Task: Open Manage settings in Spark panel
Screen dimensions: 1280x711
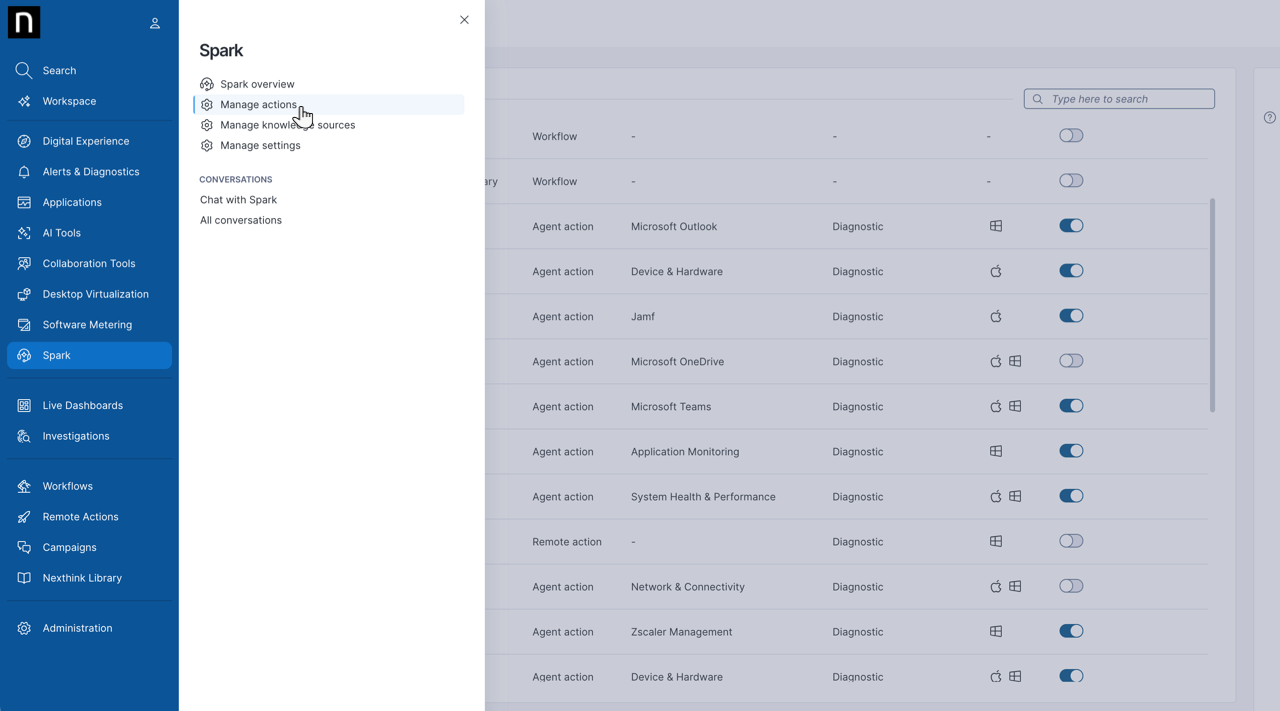Action: pos(260,146)
